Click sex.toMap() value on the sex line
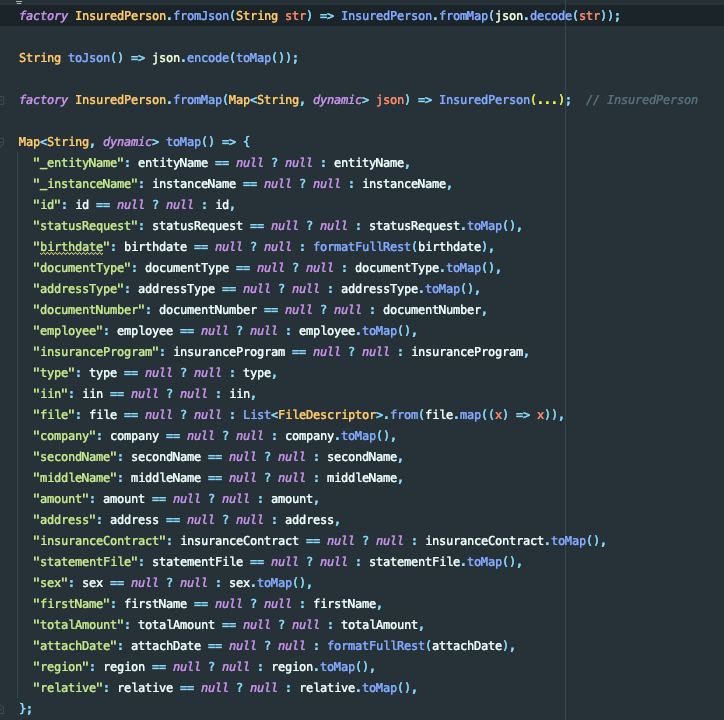The width and height of the screenshot is (724, 720). (x=267, y=583)
